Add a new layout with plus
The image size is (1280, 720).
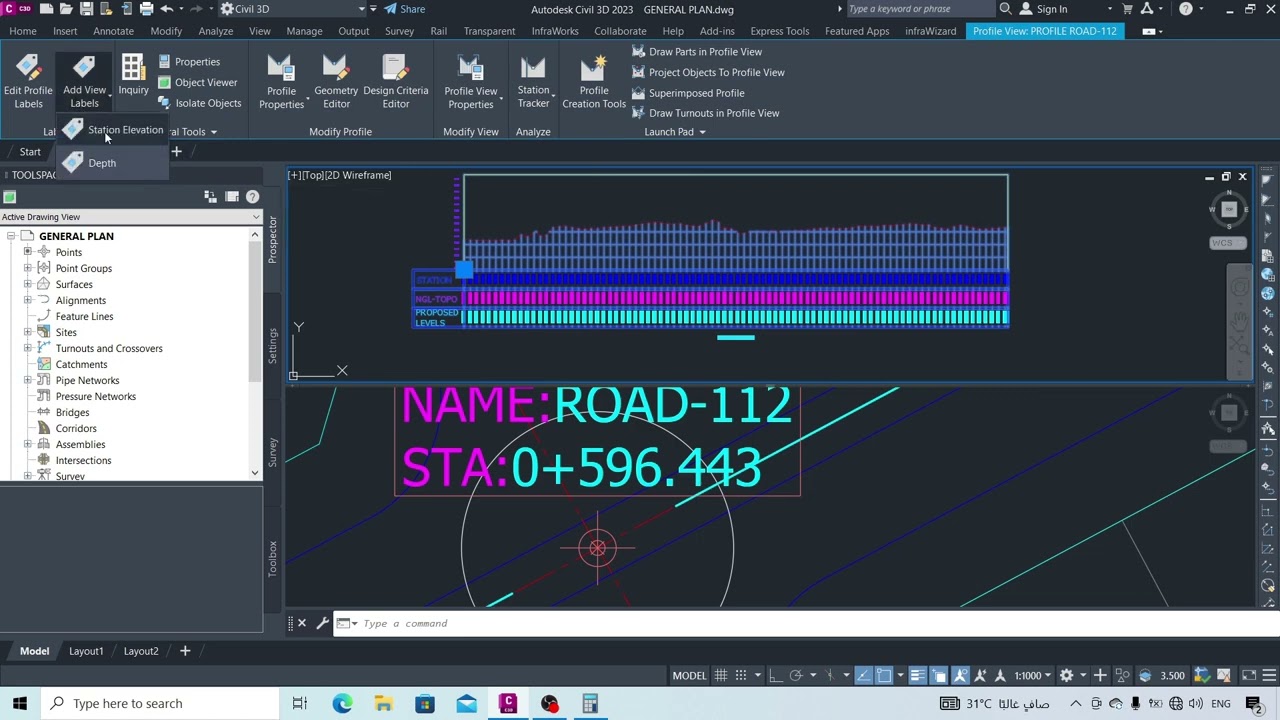coord(185,651)
